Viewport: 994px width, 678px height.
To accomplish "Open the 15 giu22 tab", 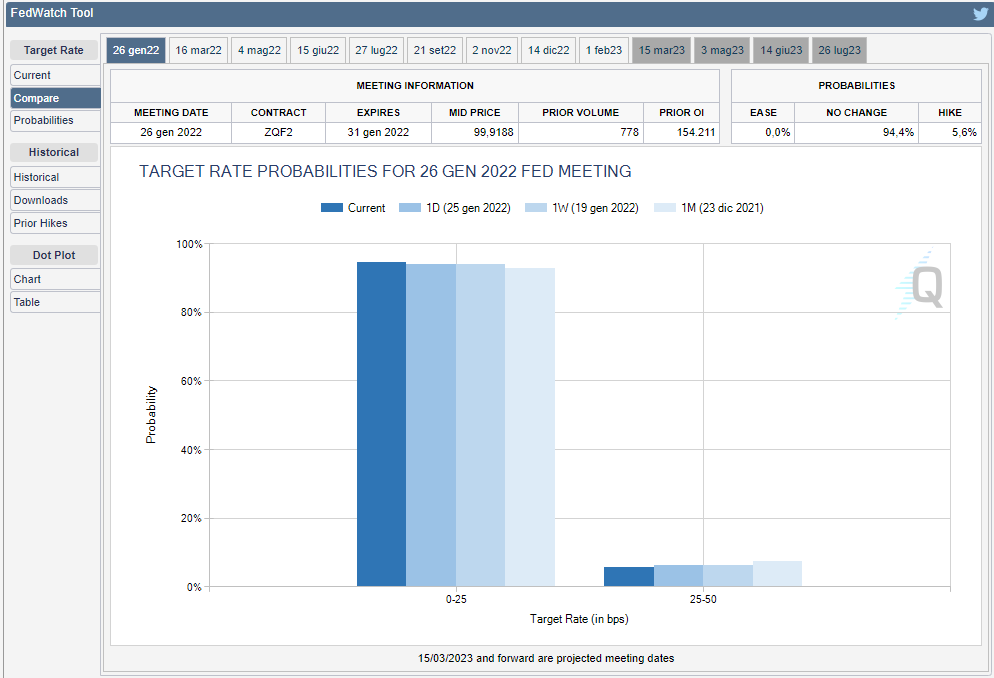I will click(318, 50).
